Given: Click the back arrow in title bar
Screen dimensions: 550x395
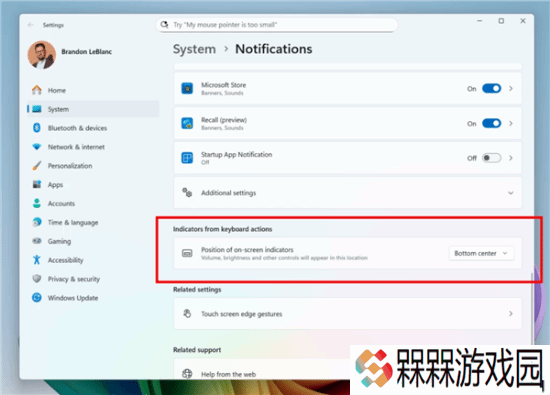Looking at the screenshot, I should point(31,25).
